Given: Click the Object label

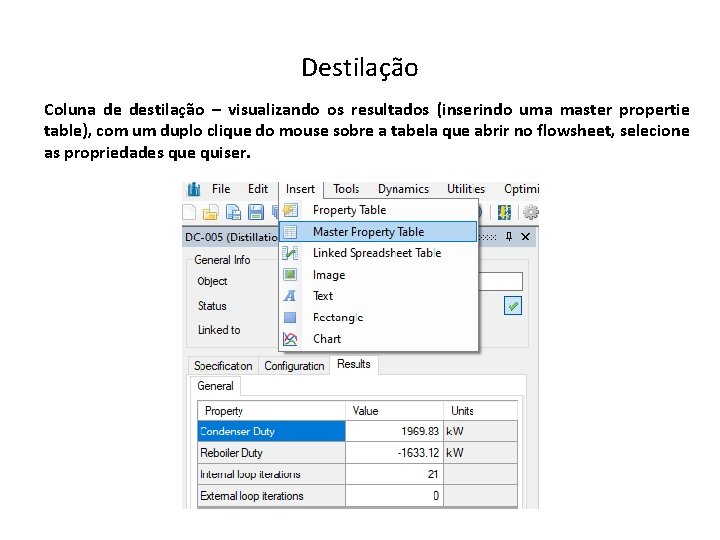Looking at the screenshot, I should click(212, 281).
